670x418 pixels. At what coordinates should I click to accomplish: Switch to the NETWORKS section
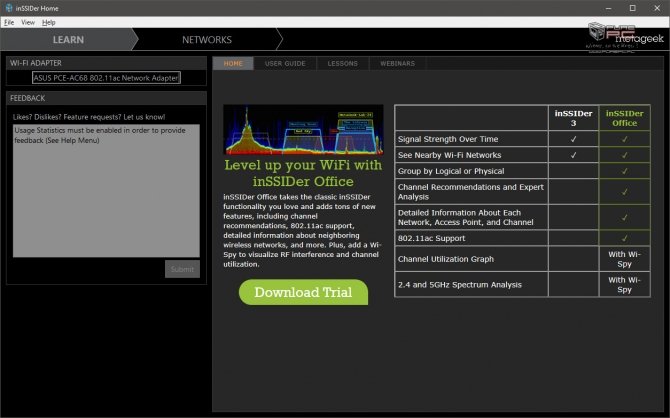pos(207,40)
